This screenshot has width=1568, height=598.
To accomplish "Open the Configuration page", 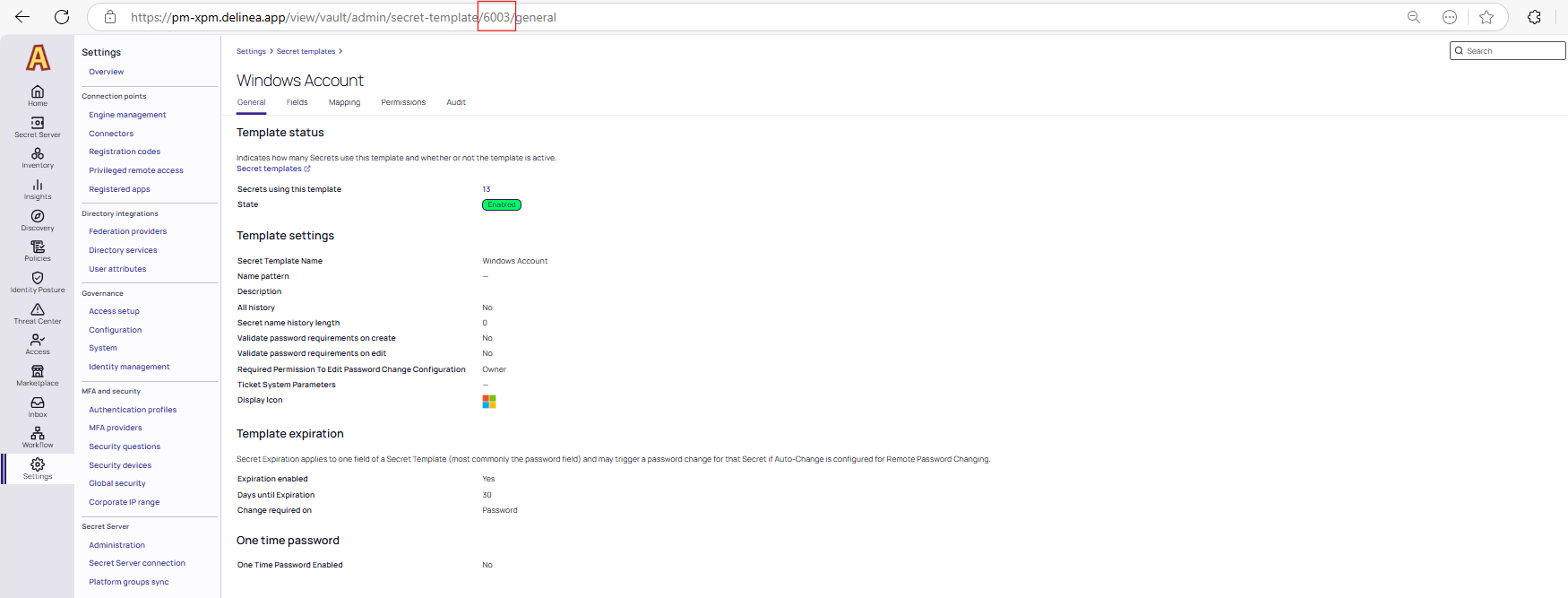I will point(115,330).
